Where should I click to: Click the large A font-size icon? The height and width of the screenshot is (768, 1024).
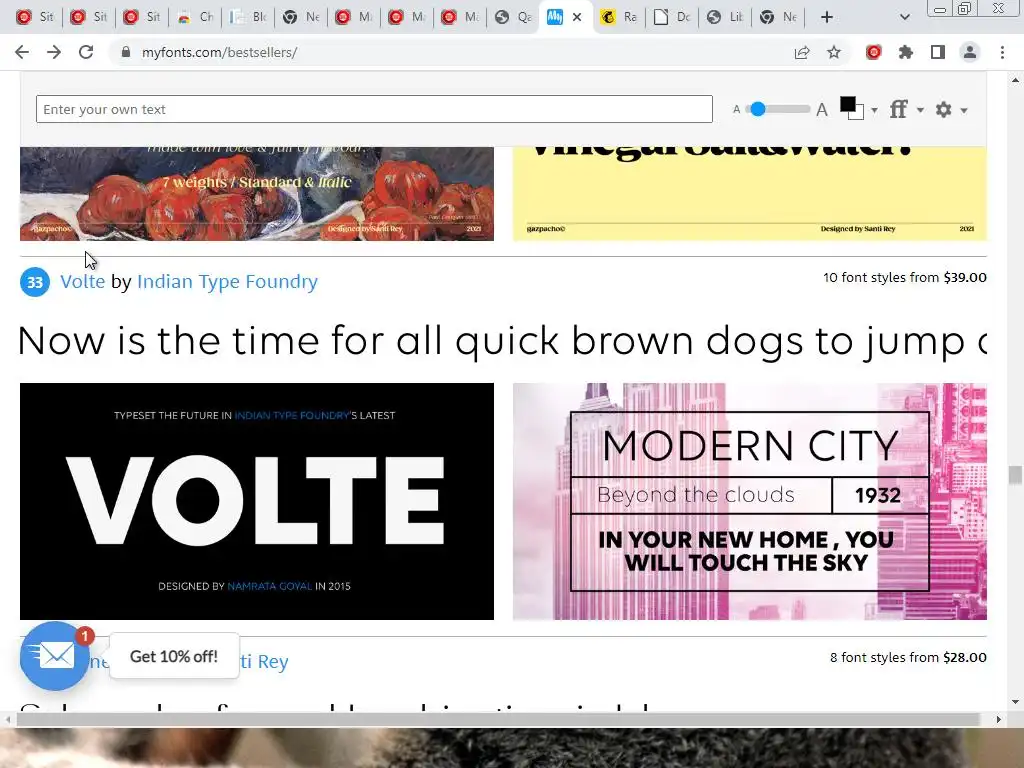point(822,110)
